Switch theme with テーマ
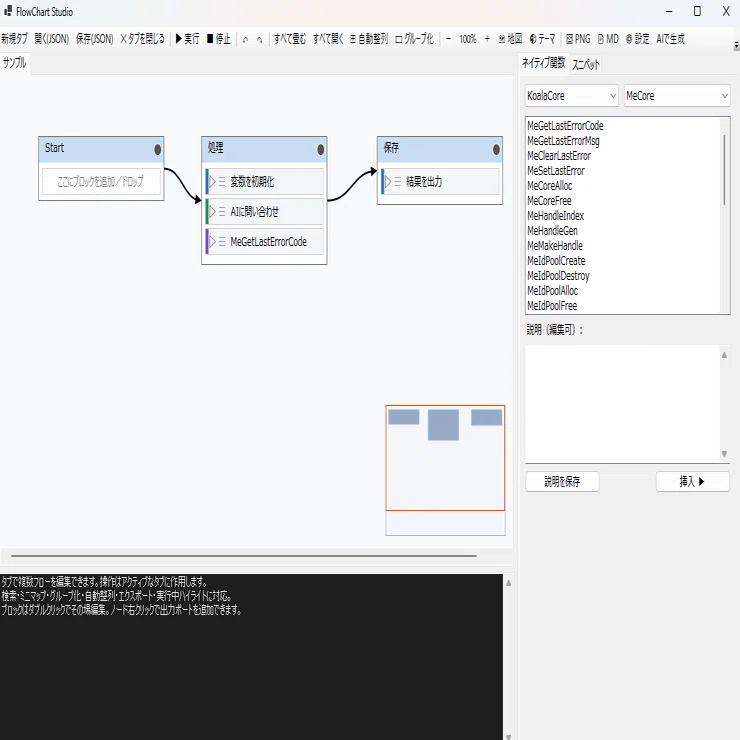 (x=542, y=39)
